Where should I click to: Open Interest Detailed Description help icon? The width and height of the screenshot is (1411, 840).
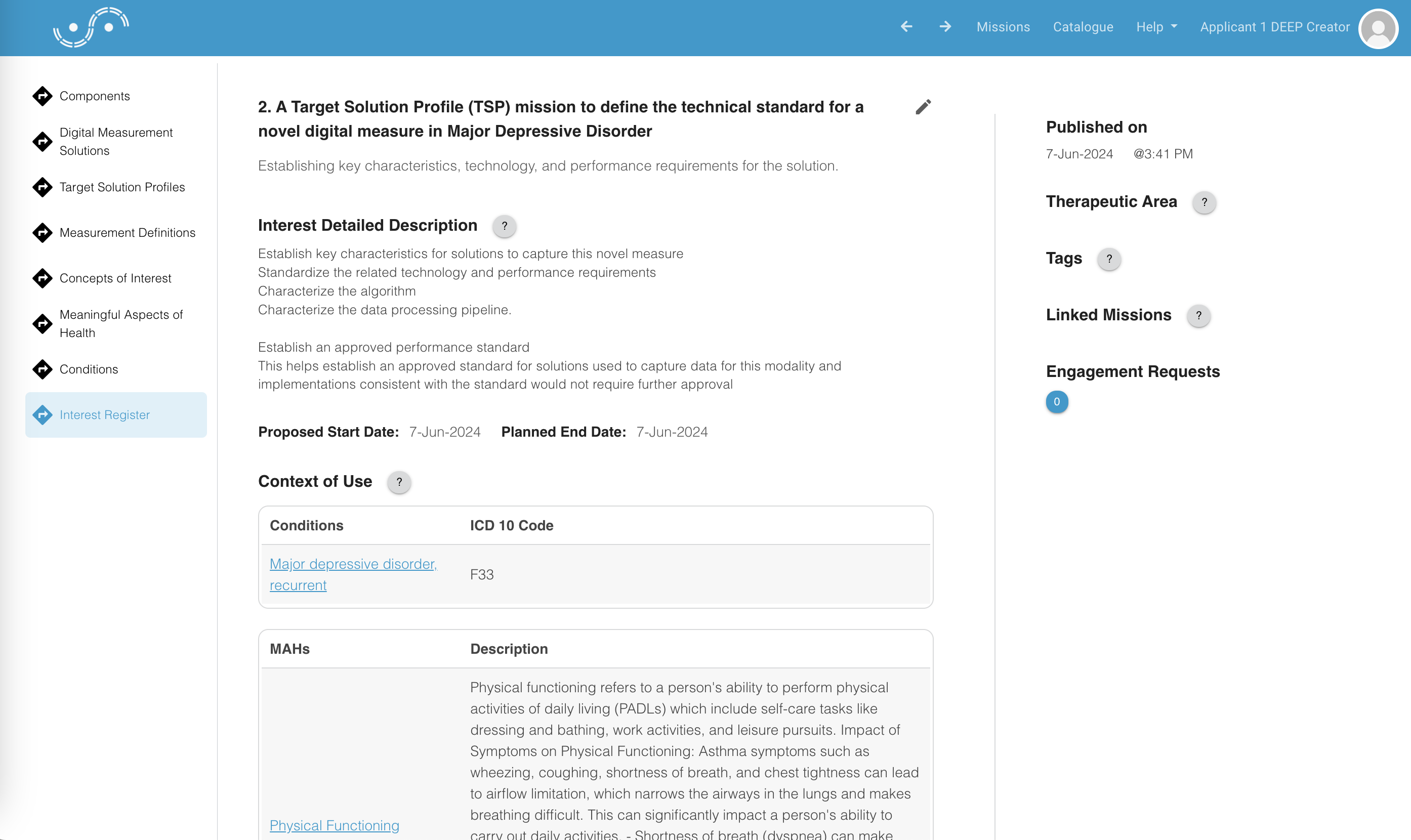504,226
